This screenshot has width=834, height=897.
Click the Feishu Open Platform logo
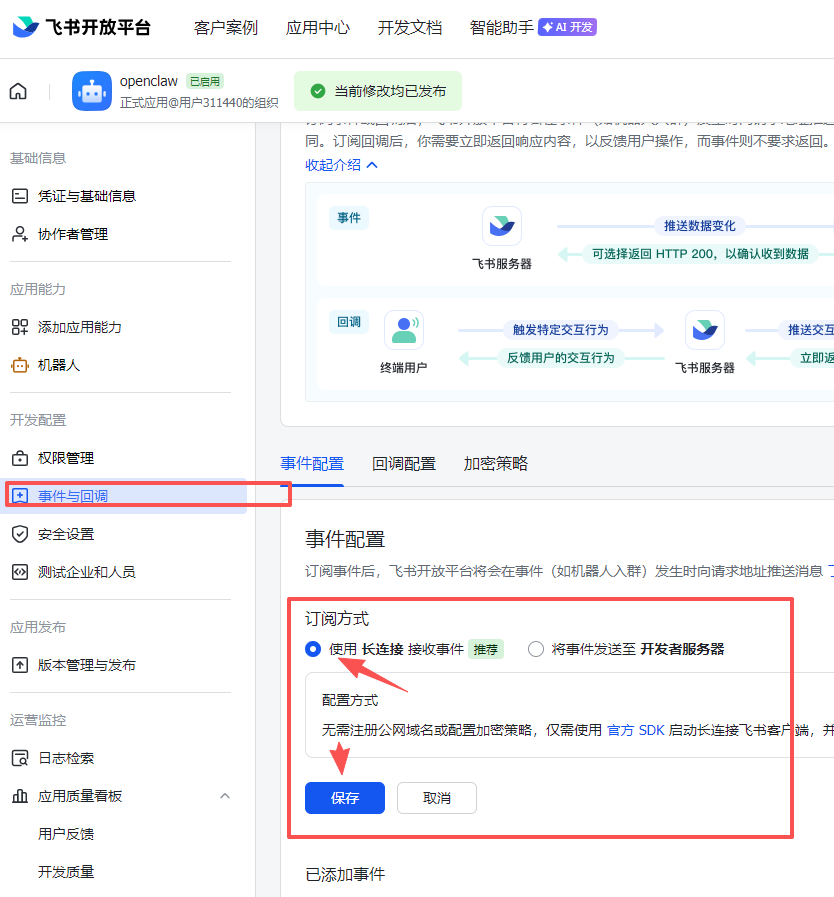[x=81, y=27]
